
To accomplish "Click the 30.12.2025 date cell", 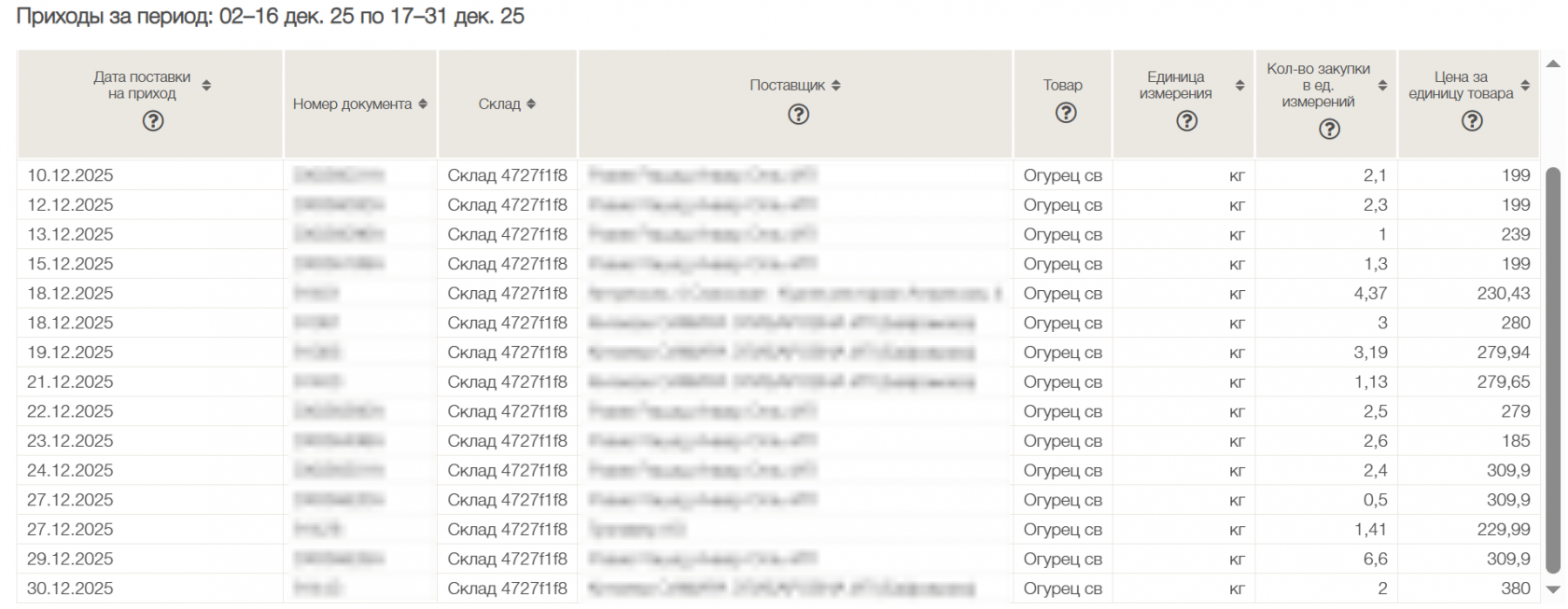I will coord(70,588).
